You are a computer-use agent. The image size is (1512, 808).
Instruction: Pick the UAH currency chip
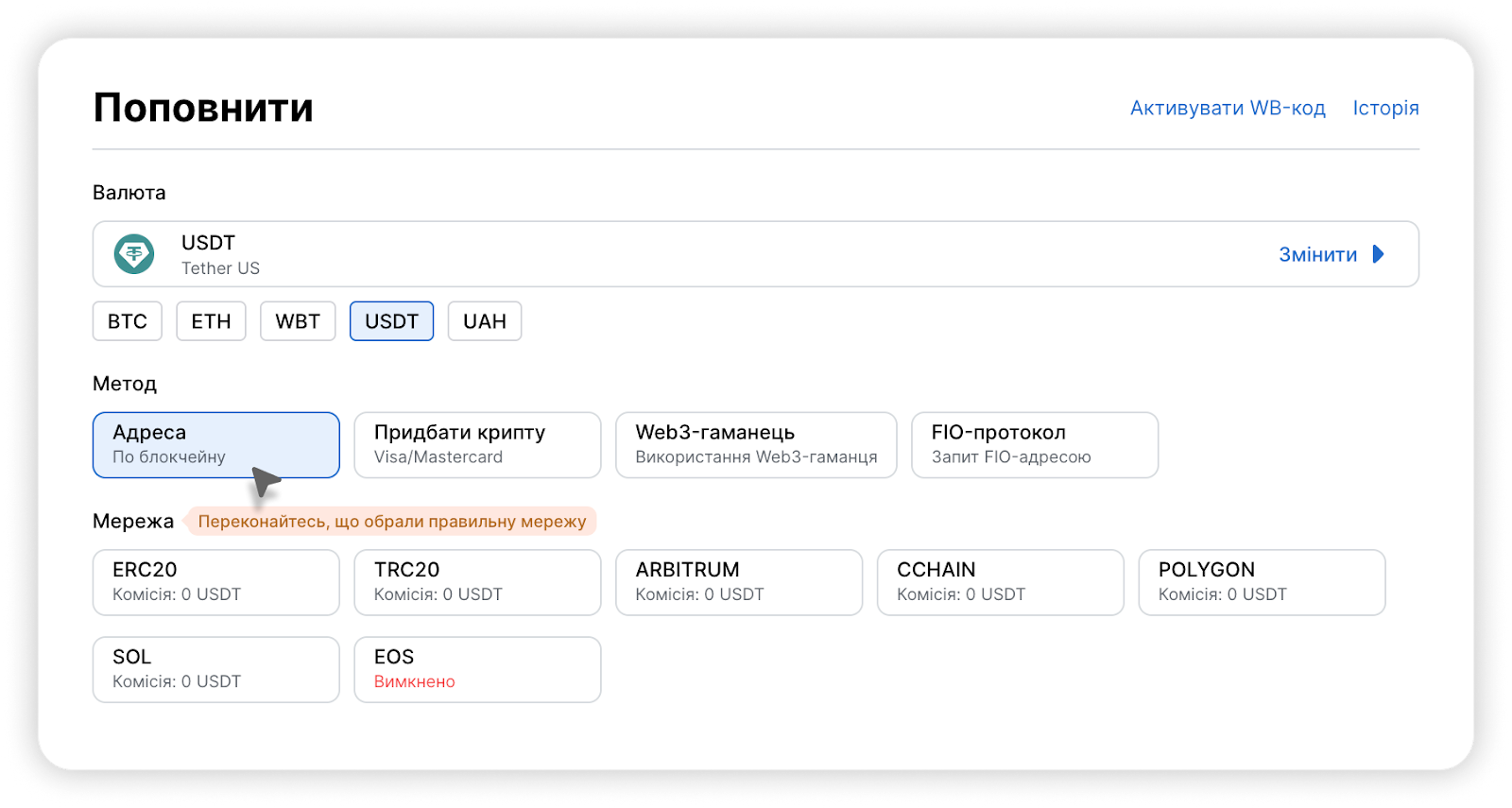point(485,321)
